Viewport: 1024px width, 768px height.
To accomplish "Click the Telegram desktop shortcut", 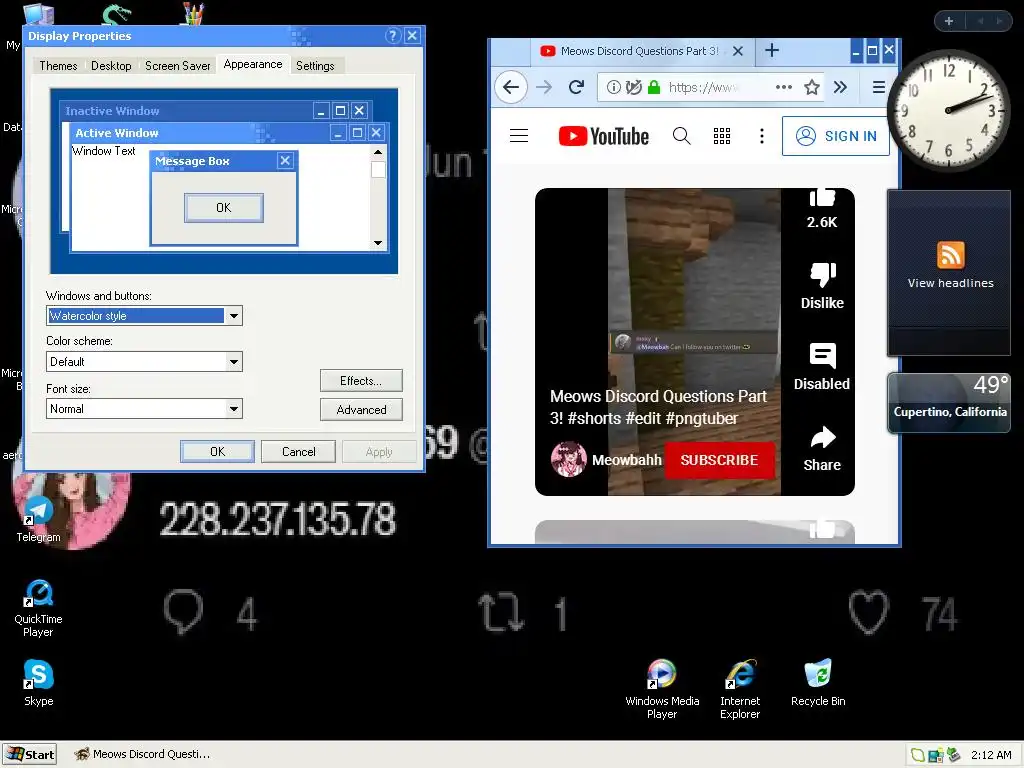I will (38, 520).
